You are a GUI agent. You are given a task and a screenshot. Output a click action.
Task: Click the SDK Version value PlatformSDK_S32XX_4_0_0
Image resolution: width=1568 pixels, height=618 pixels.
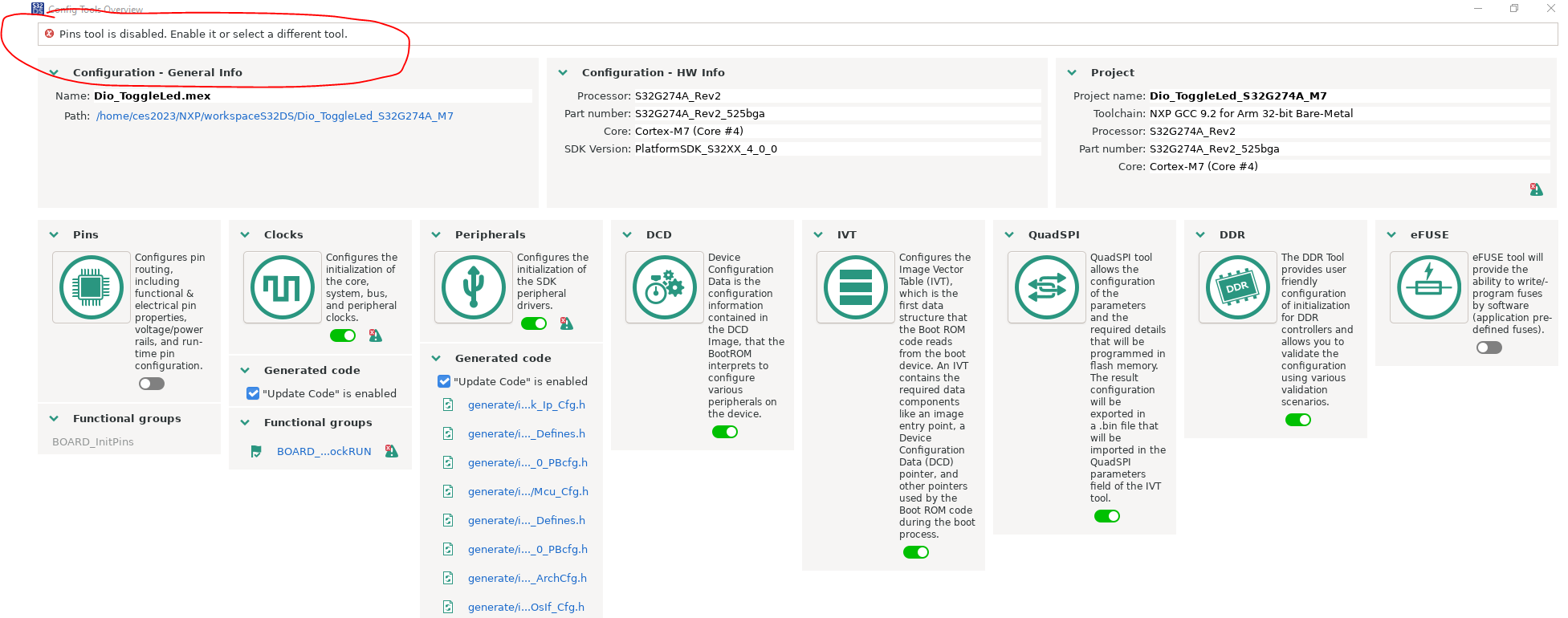pos(706,148)
